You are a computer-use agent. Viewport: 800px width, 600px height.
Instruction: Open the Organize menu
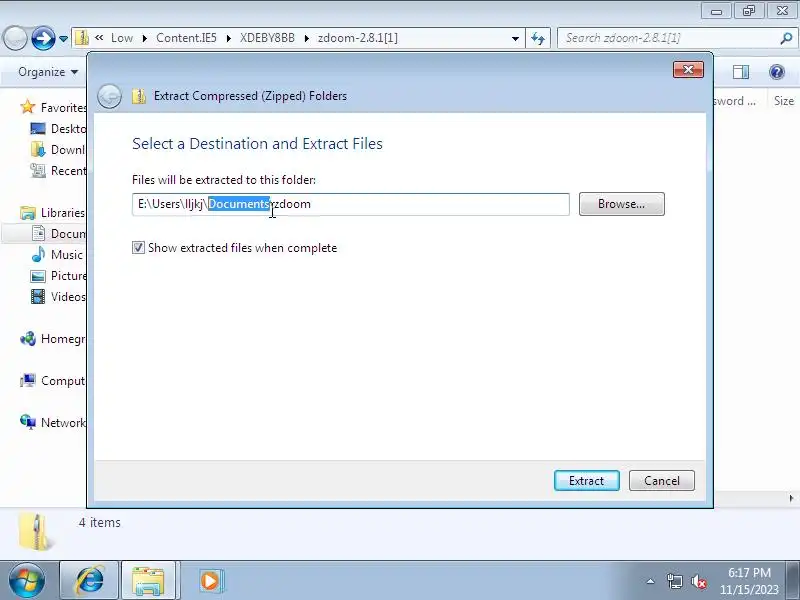click(x=48, y=72)
